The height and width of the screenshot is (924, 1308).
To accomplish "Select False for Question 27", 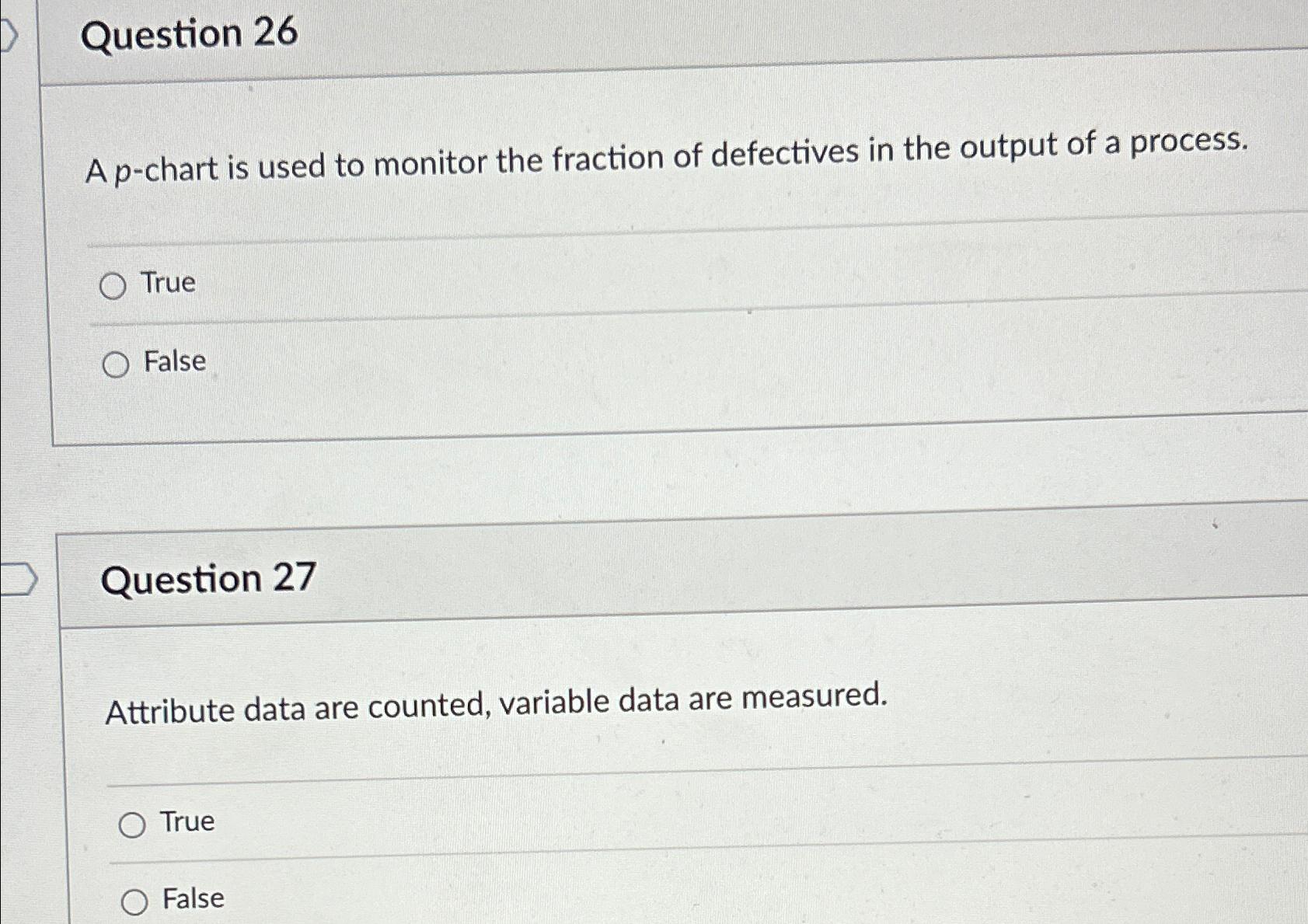I will (x=134, y=902).
